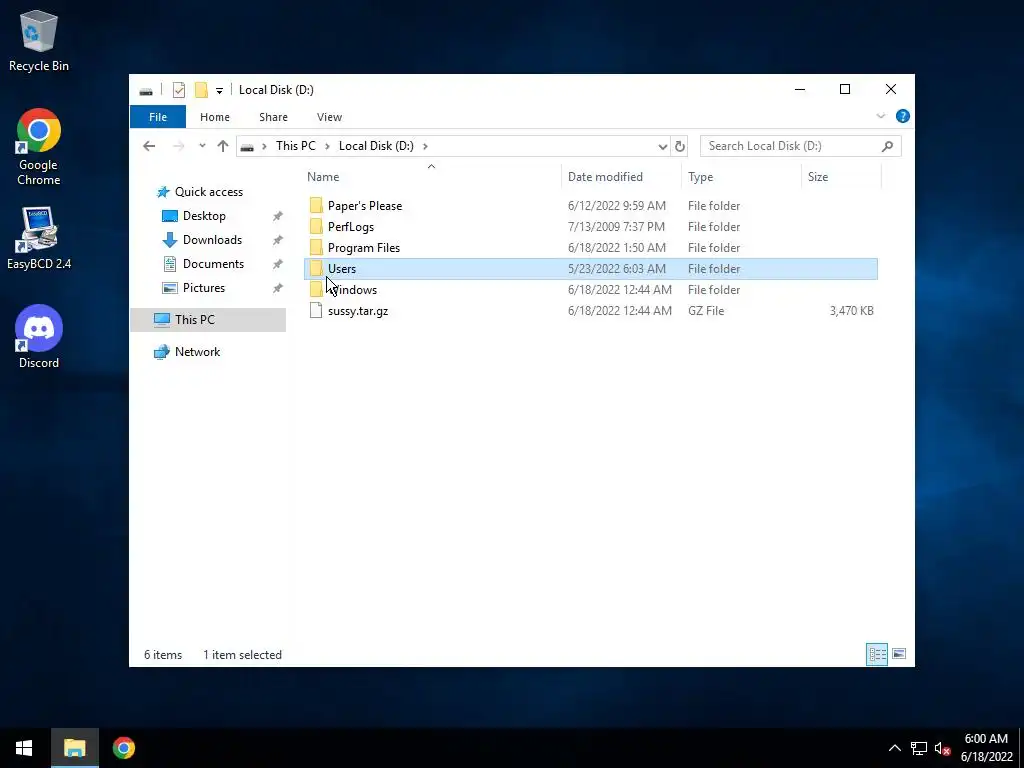Image resolution: width=1024 pixels, height=768 pixels.
Task: Click the drive icon in title bar
Action: tap(146, 91)
